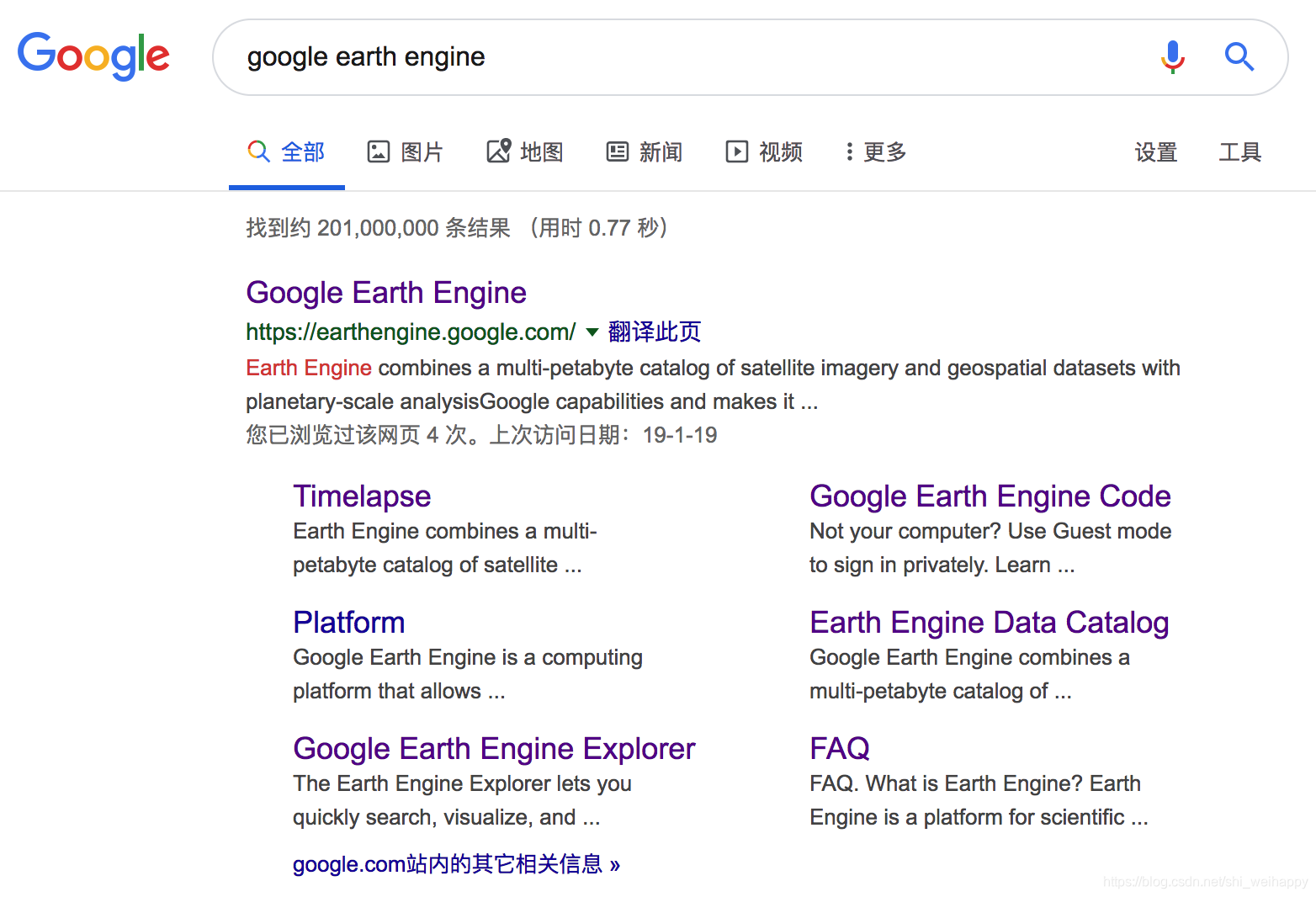Open 工具 (Tools) options
Image resolution: width=1316 pixels, height=897 pixels.
point(1240,152)
